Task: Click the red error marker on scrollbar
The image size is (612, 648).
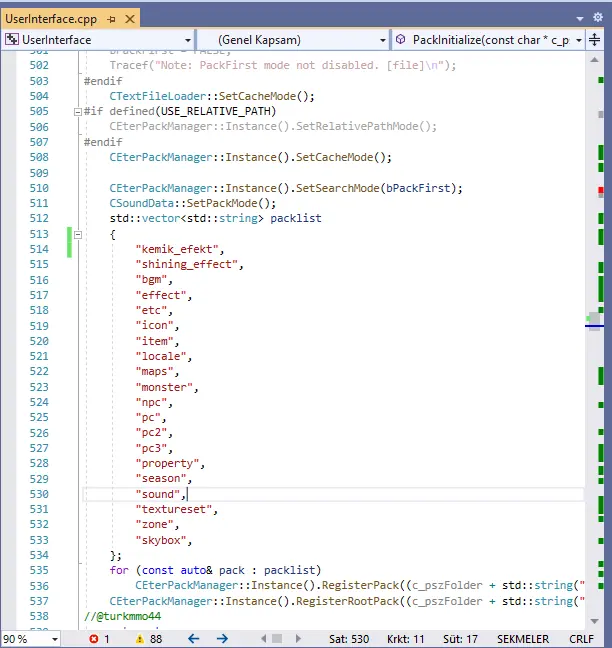Action: 600,190
